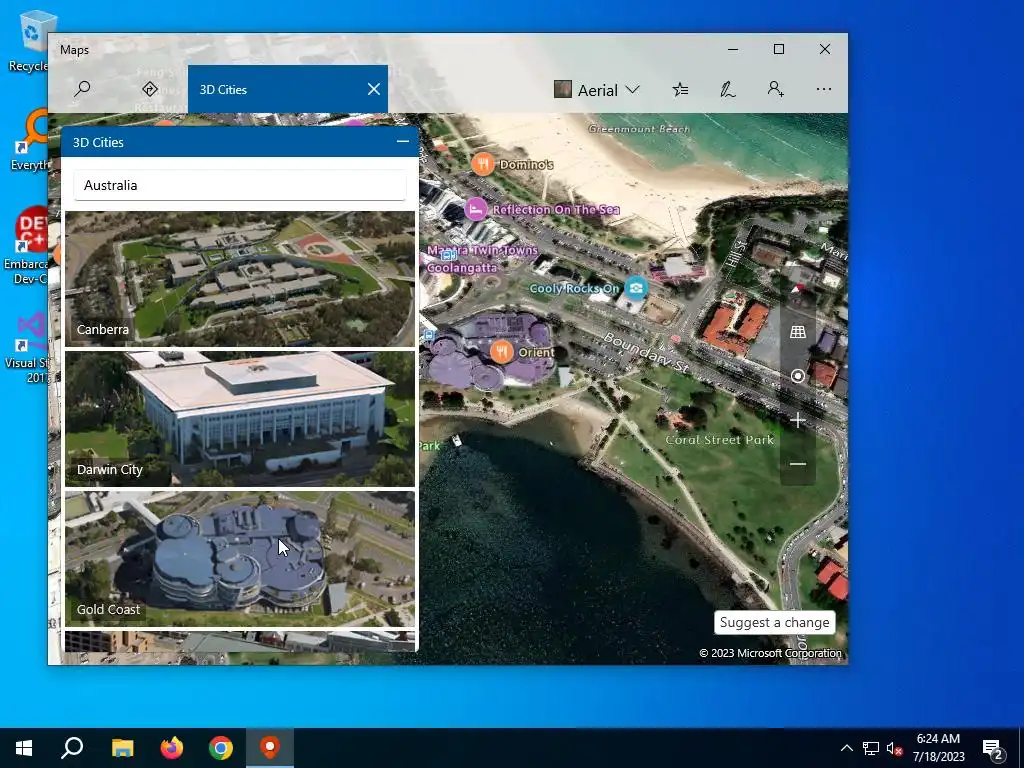Click the Boundary St road label
Image resolution: width=1024 pixels, height=768 pixels.
point(646,353)
